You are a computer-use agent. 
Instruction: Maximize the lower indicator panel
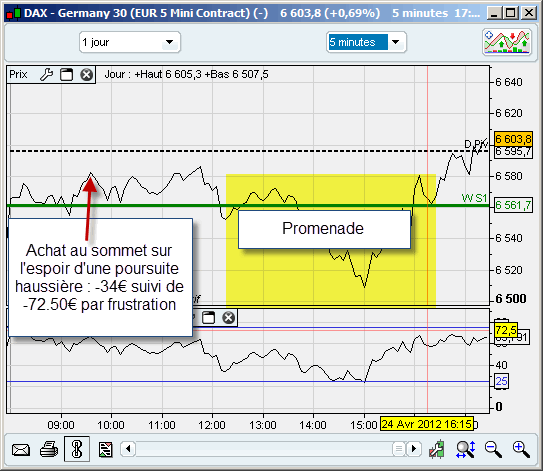point(208,318)
